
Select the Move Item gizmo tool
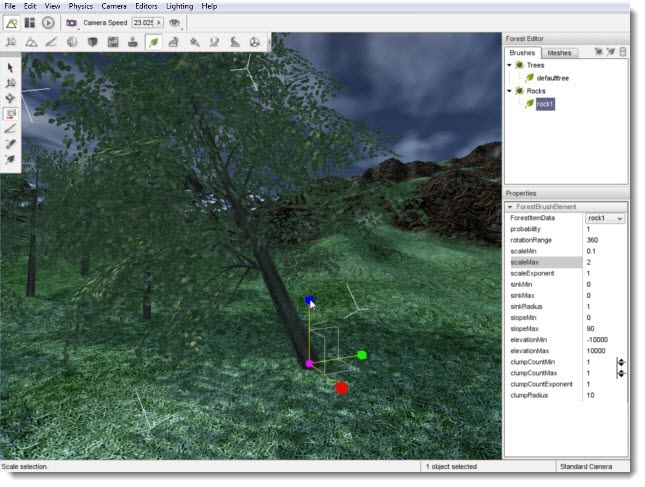(10, 83)
